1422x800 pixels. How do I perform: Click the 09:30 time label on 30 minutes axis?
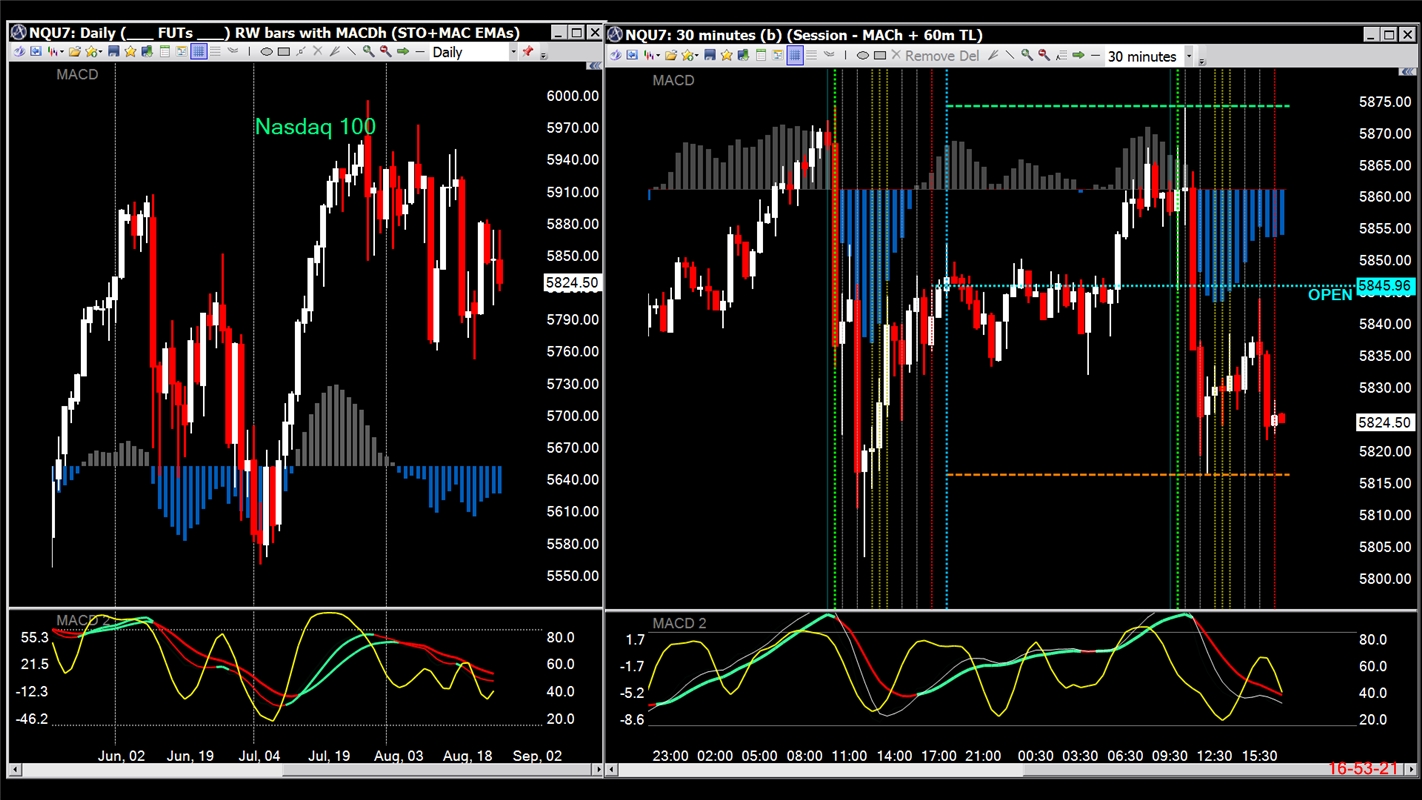point(1169,756)
